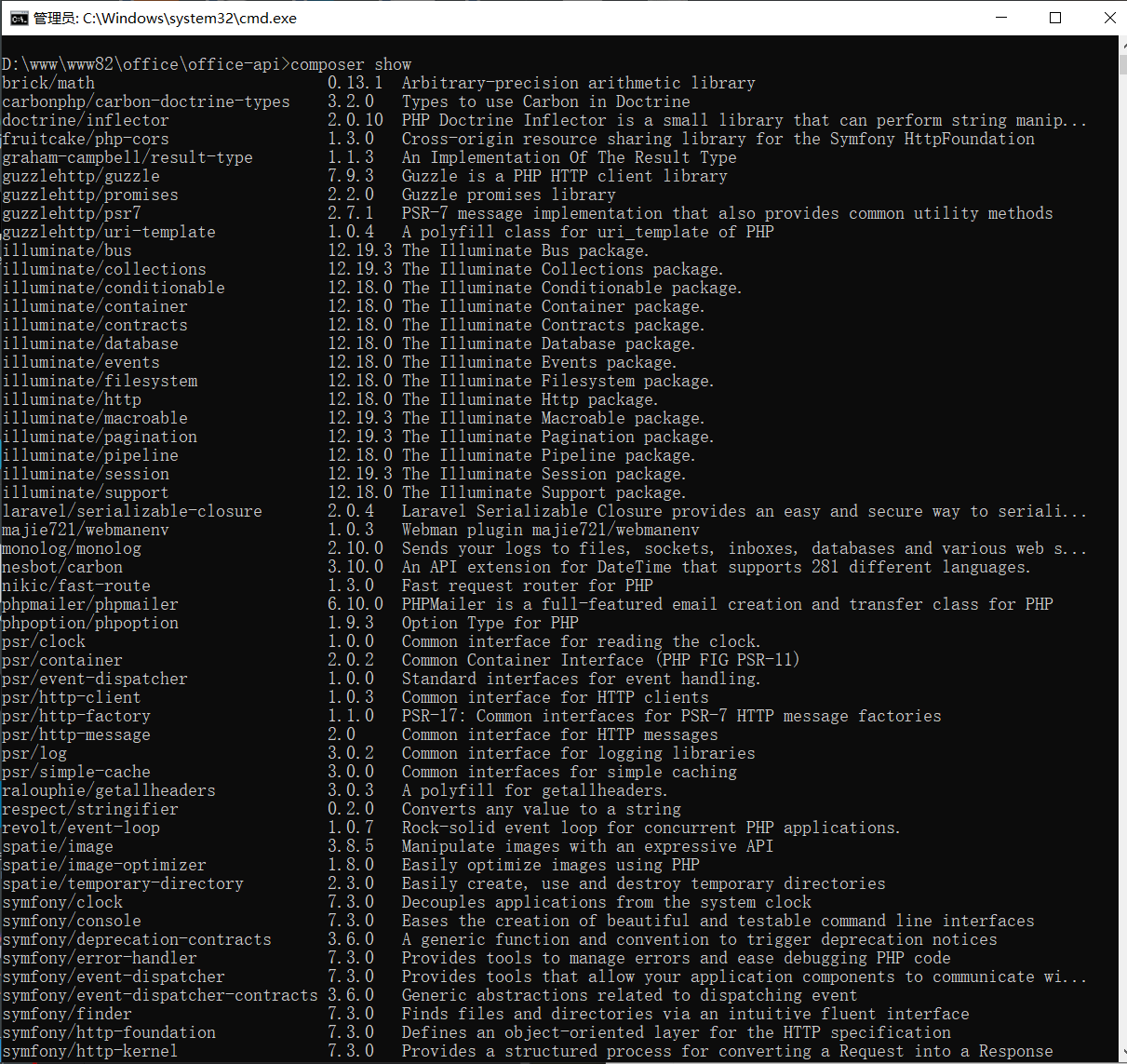Select psr/log package name
The image size is (1127, 1064).
(34, 753)
